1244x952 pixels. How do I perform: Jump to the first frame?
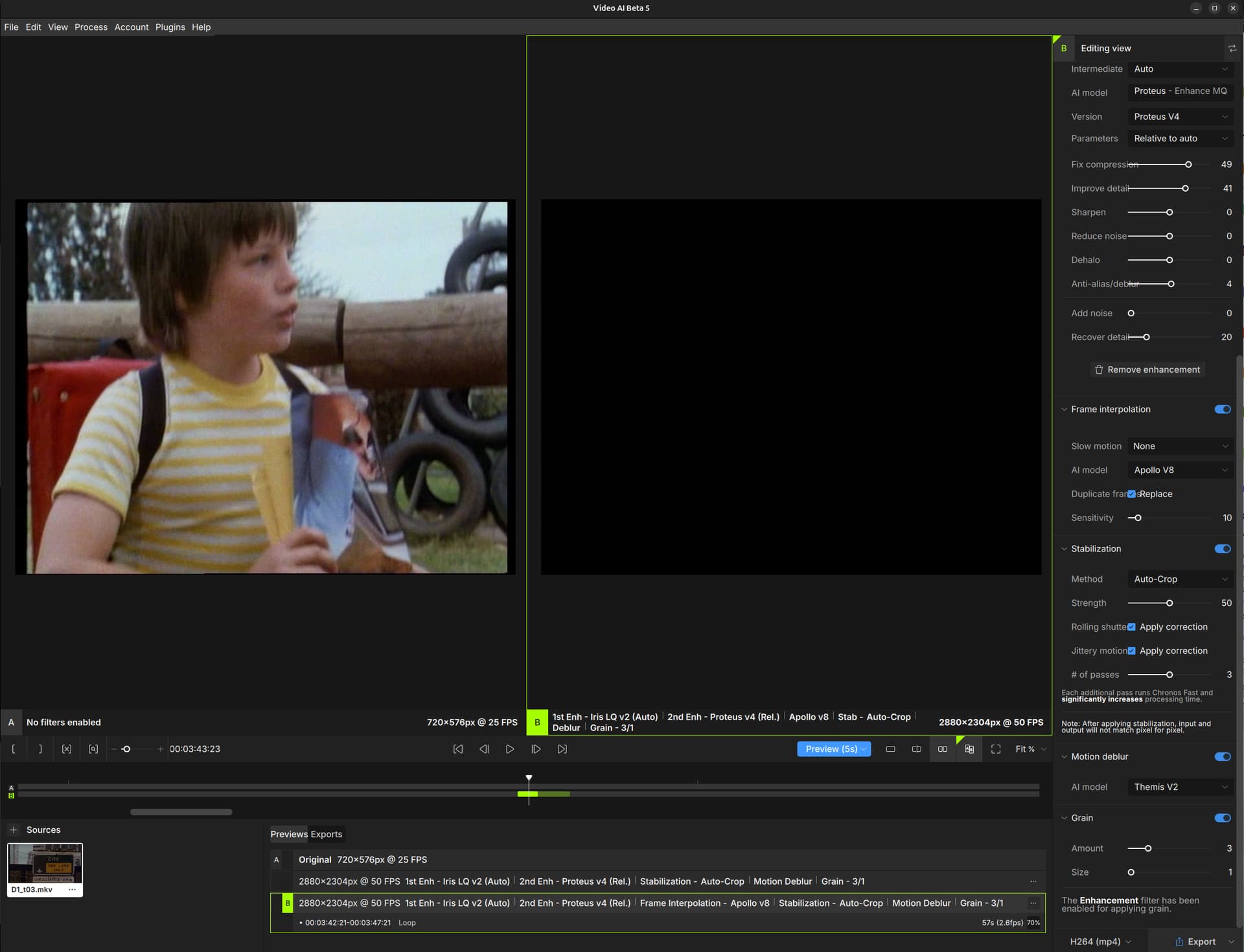[x=458, y=749]
